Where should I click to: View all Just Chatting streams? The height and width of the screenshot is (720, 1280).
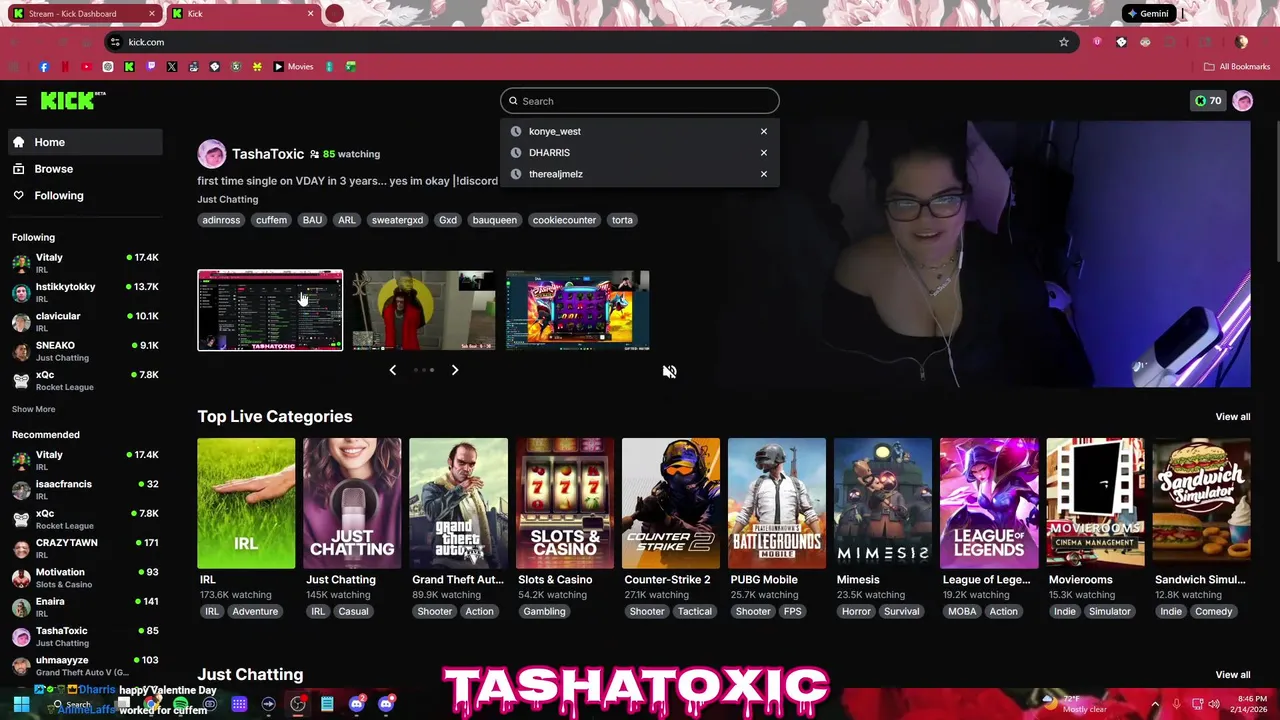click(1232, 675)
